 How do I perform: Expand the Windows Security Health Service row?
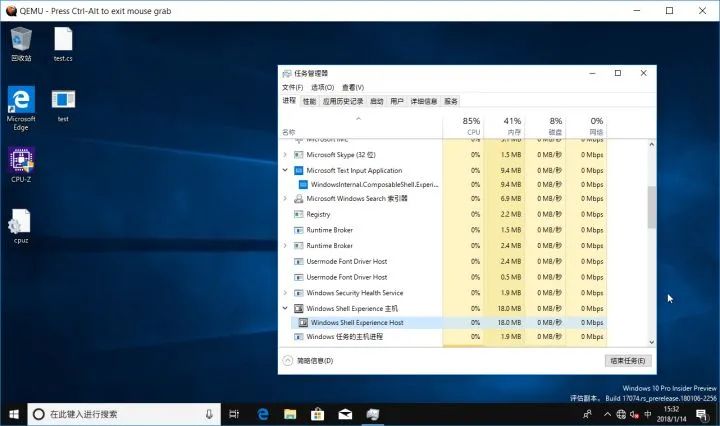pos(285,293)
